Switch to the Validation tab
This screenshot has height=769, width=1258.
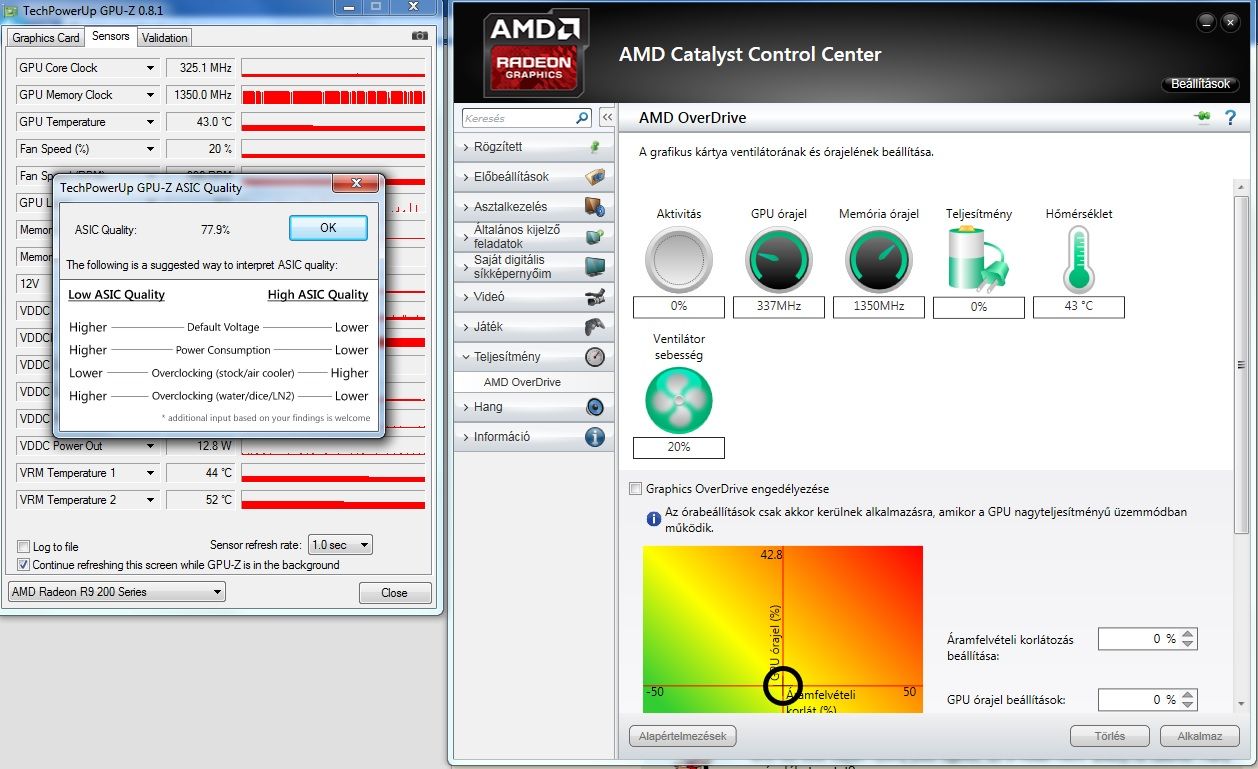point(164,38)
